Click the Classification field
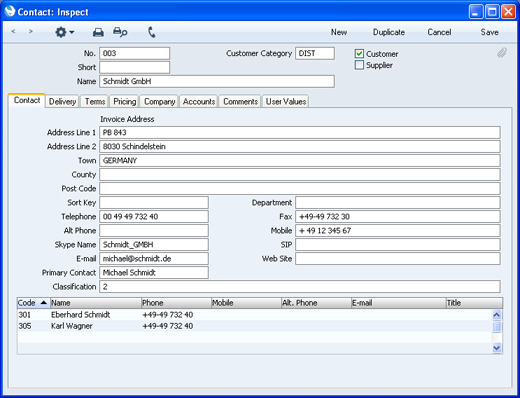Viewport: 520px width, 398px height. 300,286
